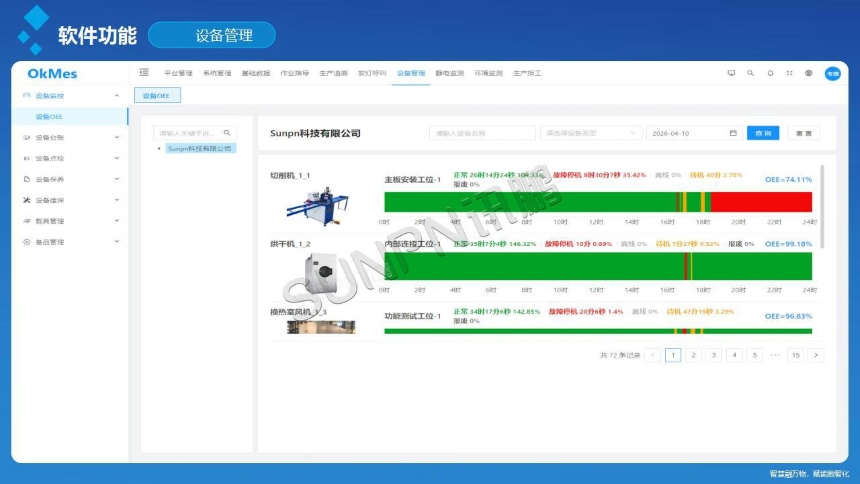860x484 pixels.
Task: Jump to last page 15
Action: pos(795,355)
